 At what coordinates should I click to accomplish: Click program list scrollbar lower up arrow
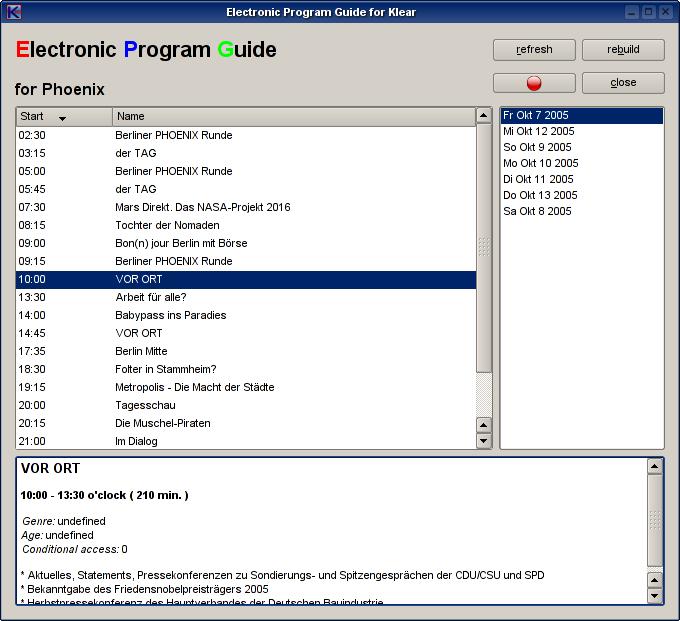tap(484, 425)
